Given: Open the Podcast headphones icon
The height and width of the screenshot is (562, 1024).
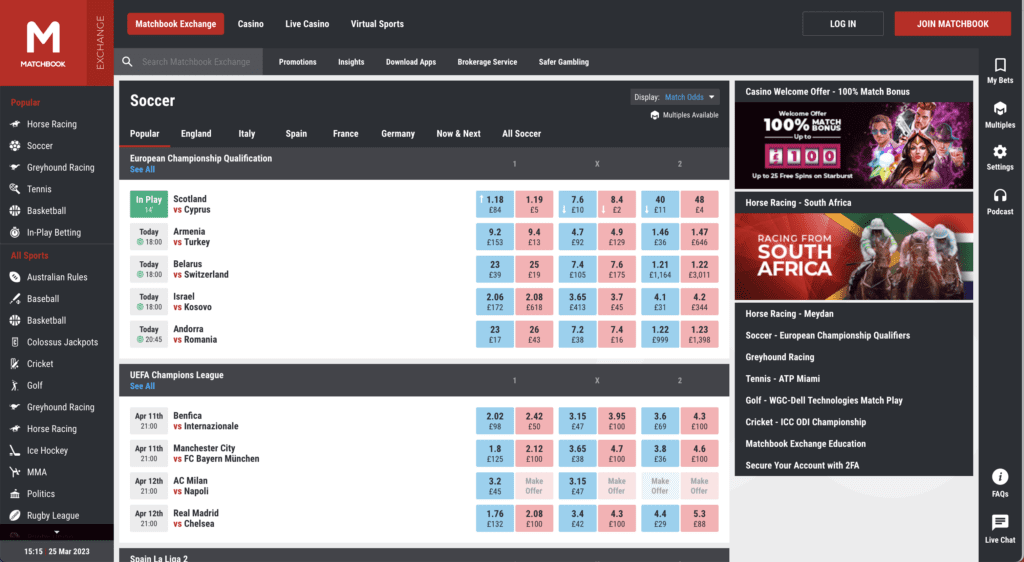Looking at the screenshot, I should tap(1000, 195).
